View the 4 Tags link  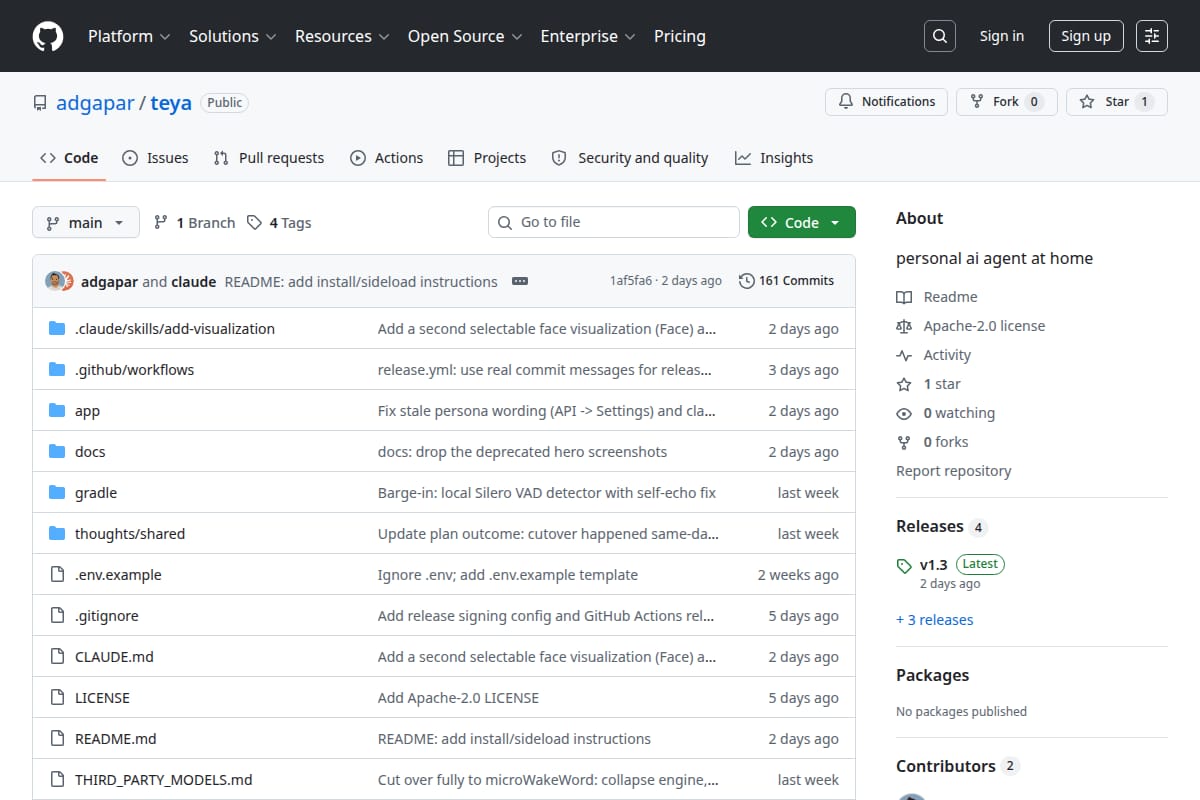pos(279,223)
